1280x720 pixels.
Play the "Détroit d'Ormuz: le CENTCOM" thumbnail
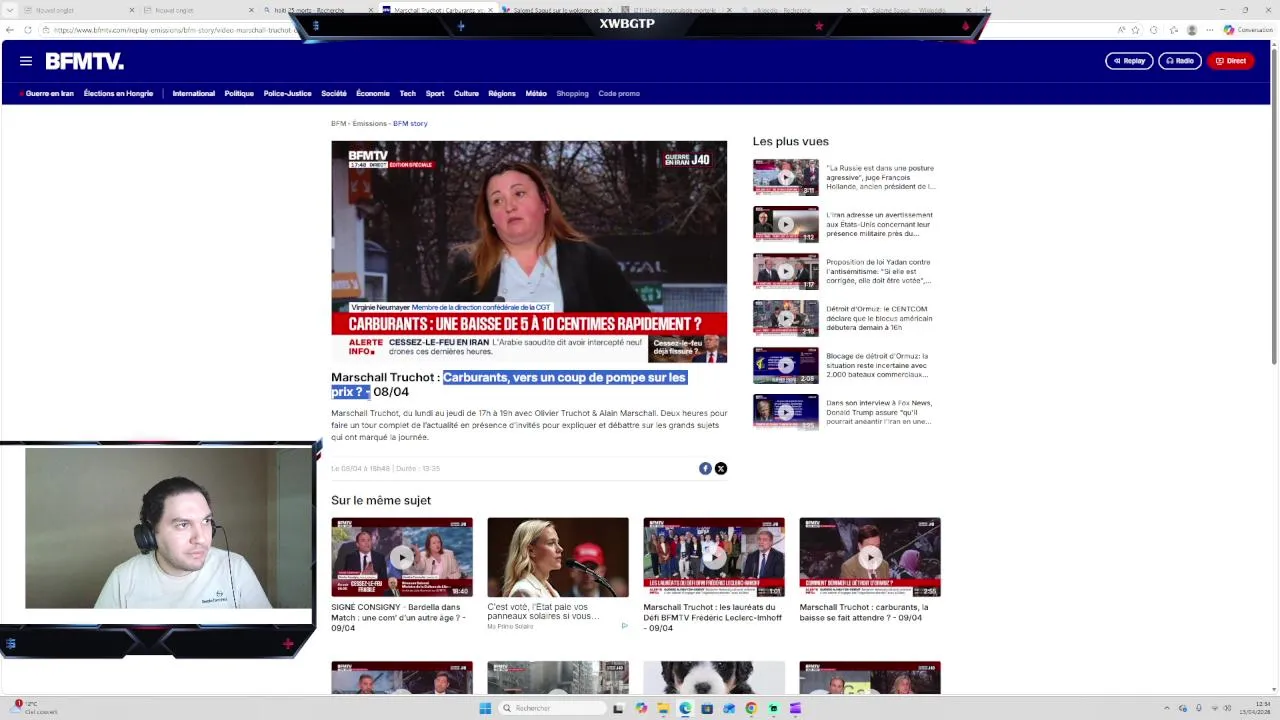click(x=785, y=318)
